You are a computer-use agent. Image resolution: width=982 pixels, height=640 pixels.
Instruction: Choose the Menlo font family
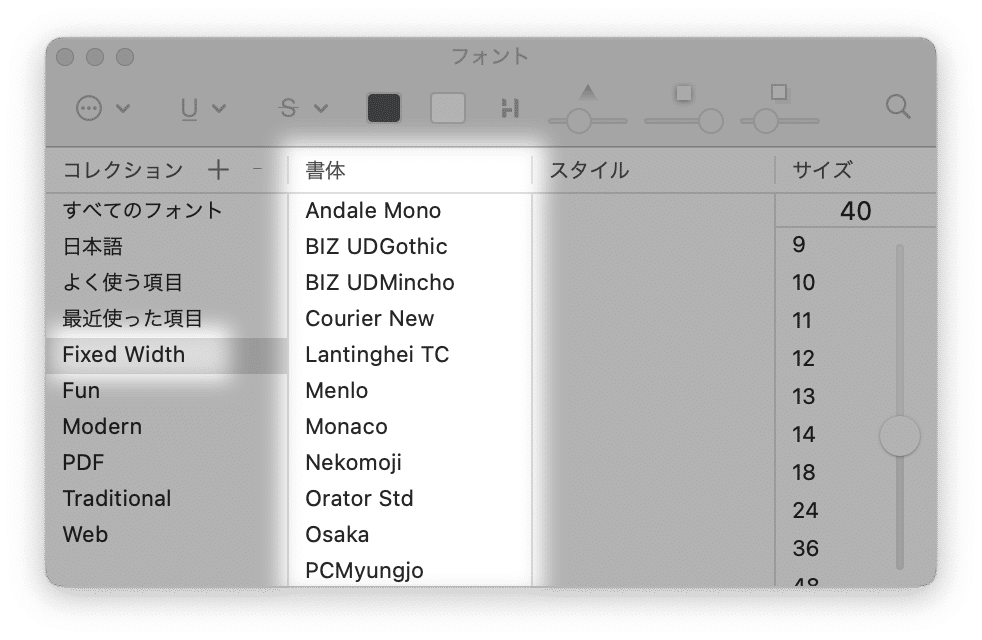pos(410,391)
